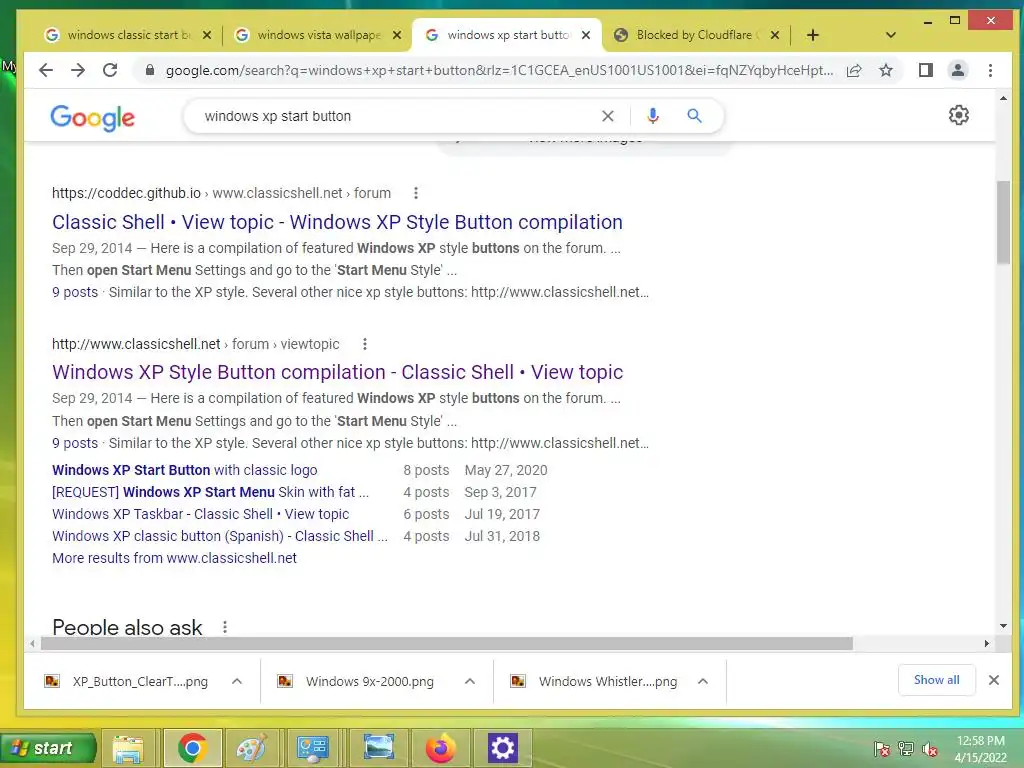The width and height of the screenshot is (1024, 768).
Task: Click the address bar URL
Action: point(499,71)
